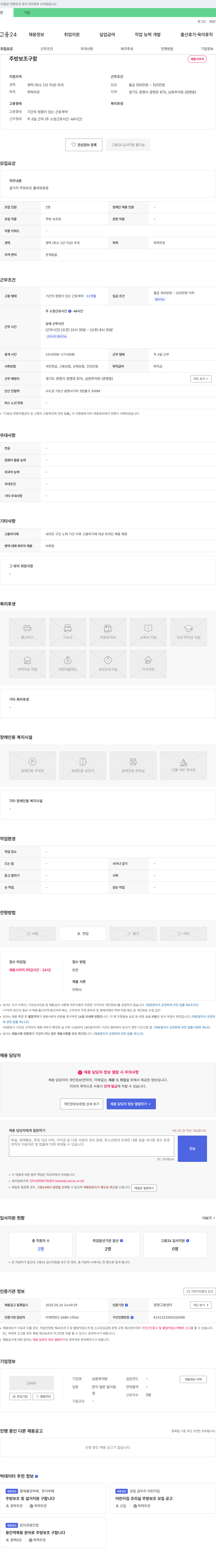This screenshot has width=216, height=1568.
Task: Click the star 관심기업 button
Action: (20, 1396)
